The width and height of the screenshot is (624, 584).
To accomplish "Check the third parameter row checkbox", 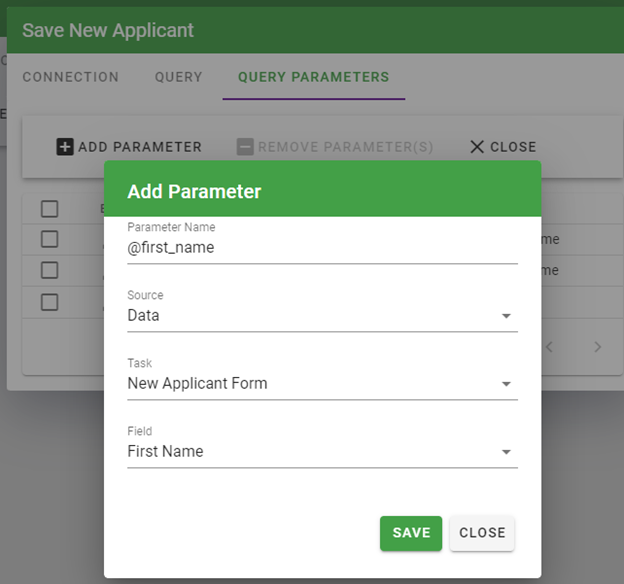I will pos(50,302).
